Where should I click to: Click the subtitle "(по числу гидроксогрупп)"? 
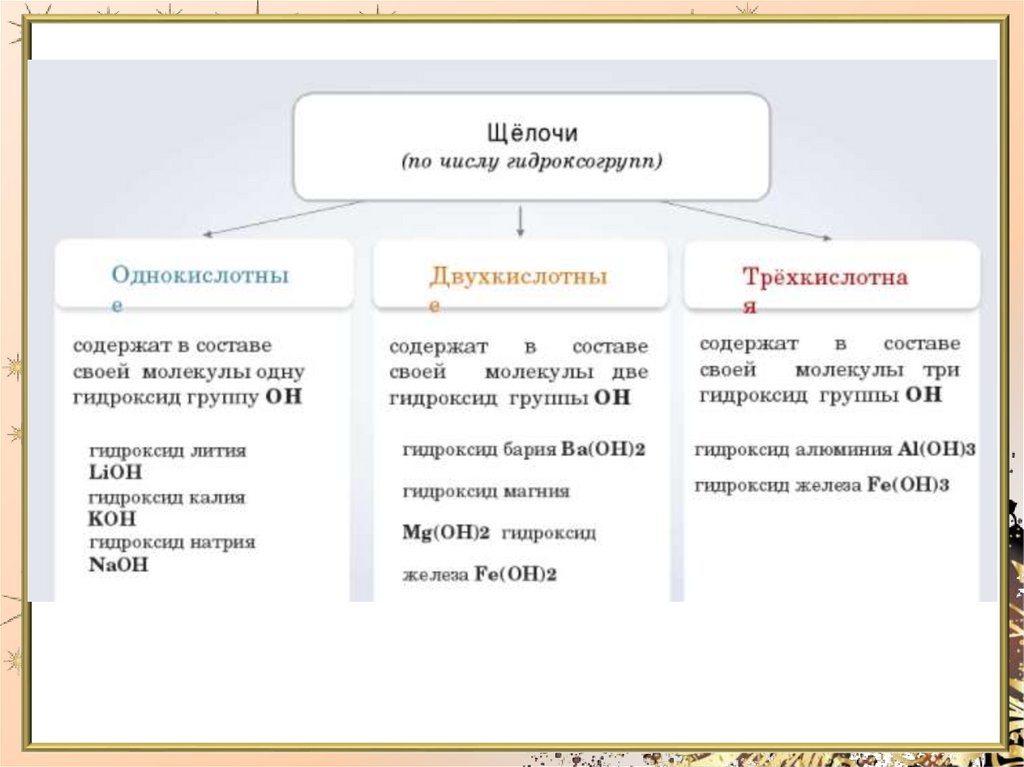pos(532,161)
